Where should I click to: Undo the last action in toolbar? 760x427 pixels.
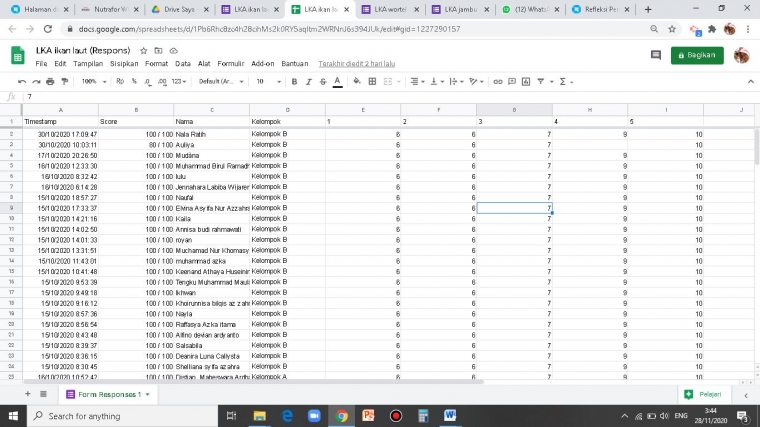(22, 81)
